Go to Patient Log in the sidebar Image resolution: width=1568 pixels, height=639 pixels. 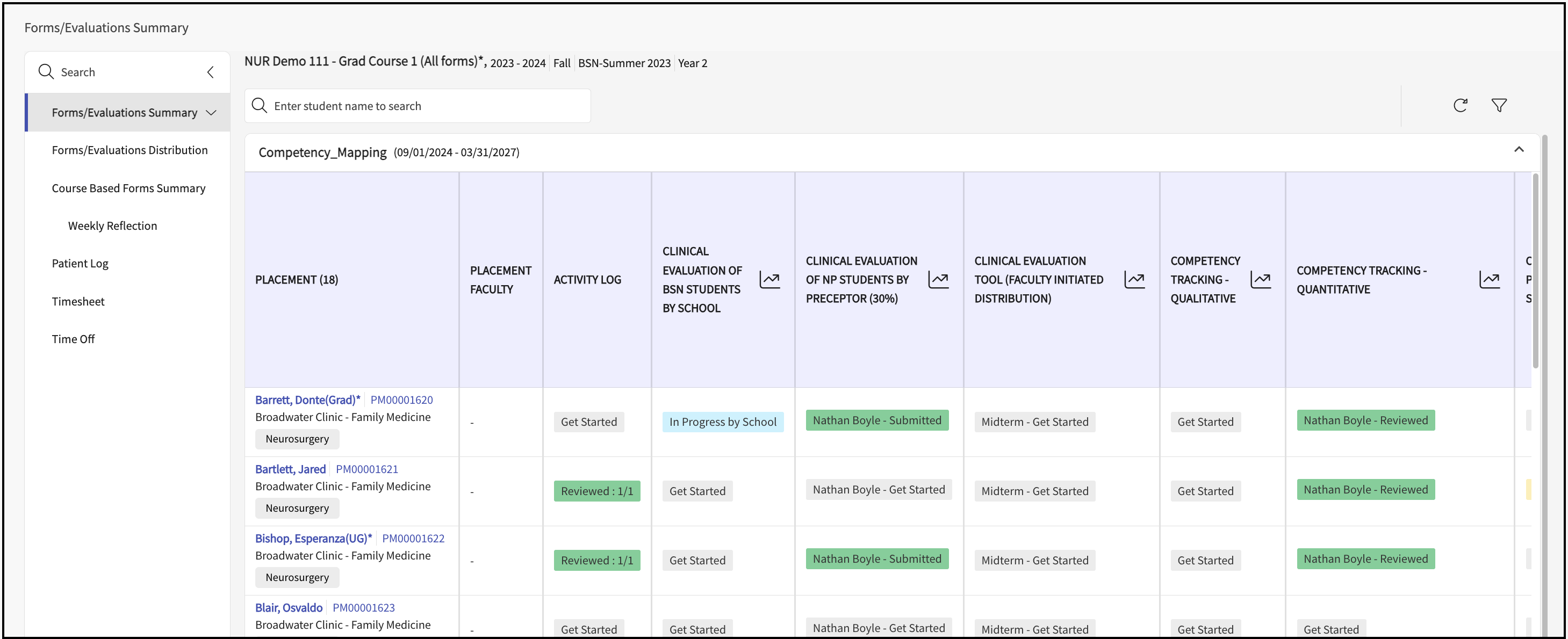click(80, 263)
